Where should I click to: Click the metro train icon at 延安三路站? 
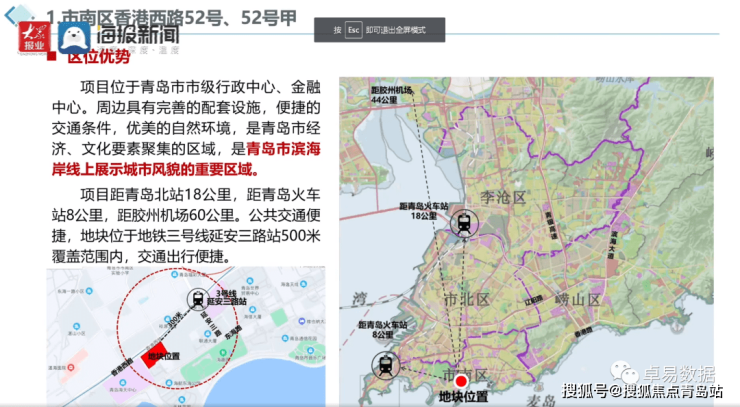pyautogui.click(x=198, y=299)
